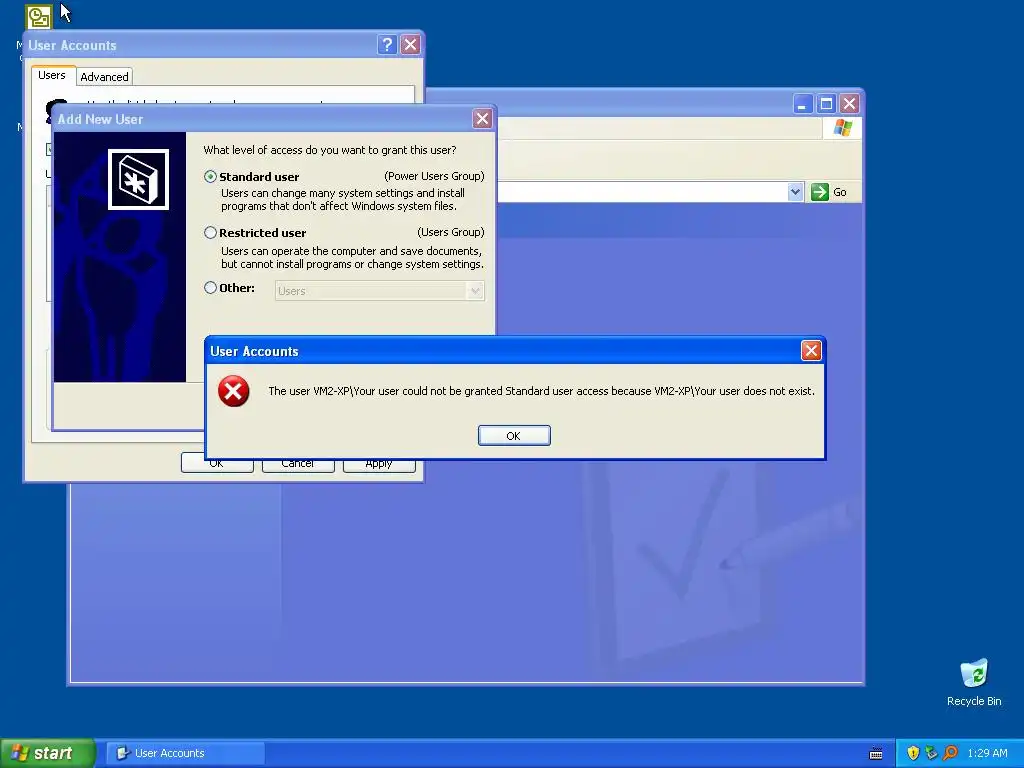The image size is (1024, 768).
Task: Open the address bar dropdown in background window
Action: pyautogui.click(x=795, y=192)
